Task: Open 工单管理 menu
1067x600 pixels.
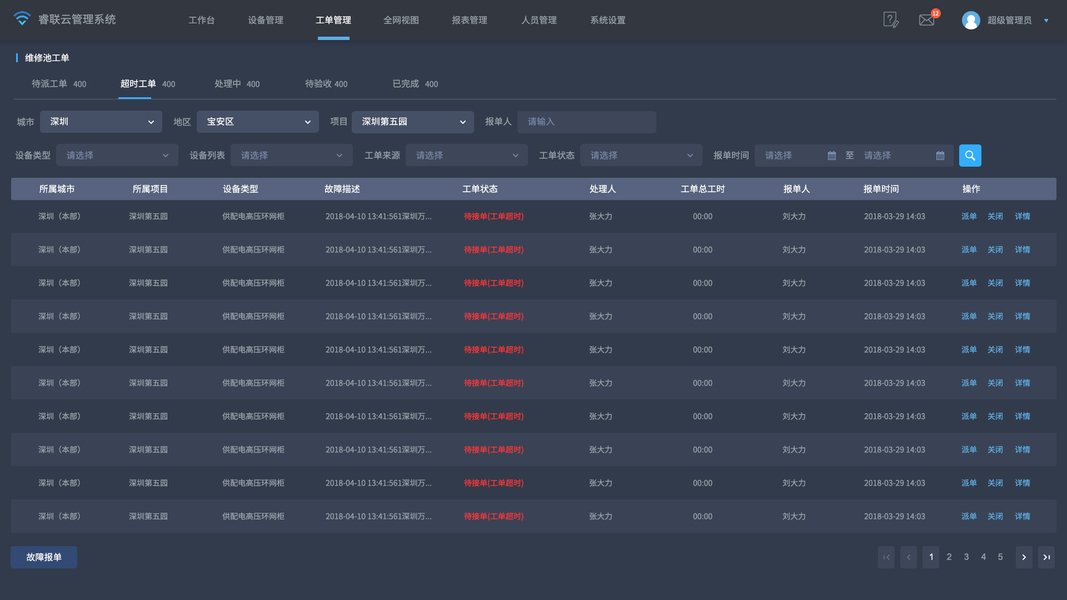Action: [x=333, y=20]
